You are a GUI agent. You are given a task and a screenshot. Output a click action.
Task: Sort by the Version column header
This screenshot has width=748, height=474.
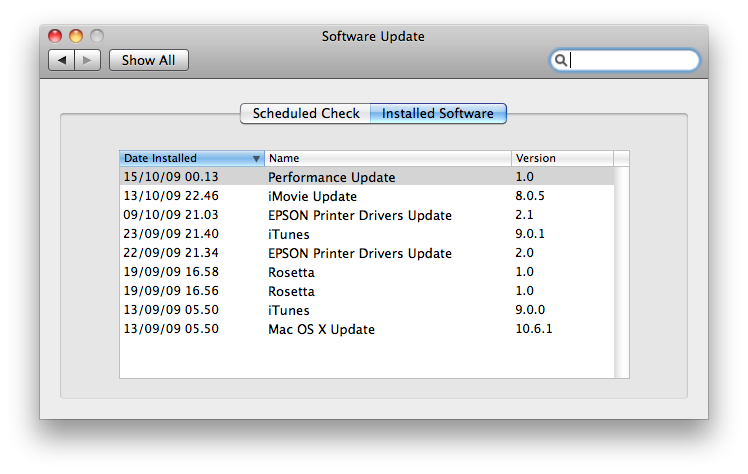pos(562,158)
